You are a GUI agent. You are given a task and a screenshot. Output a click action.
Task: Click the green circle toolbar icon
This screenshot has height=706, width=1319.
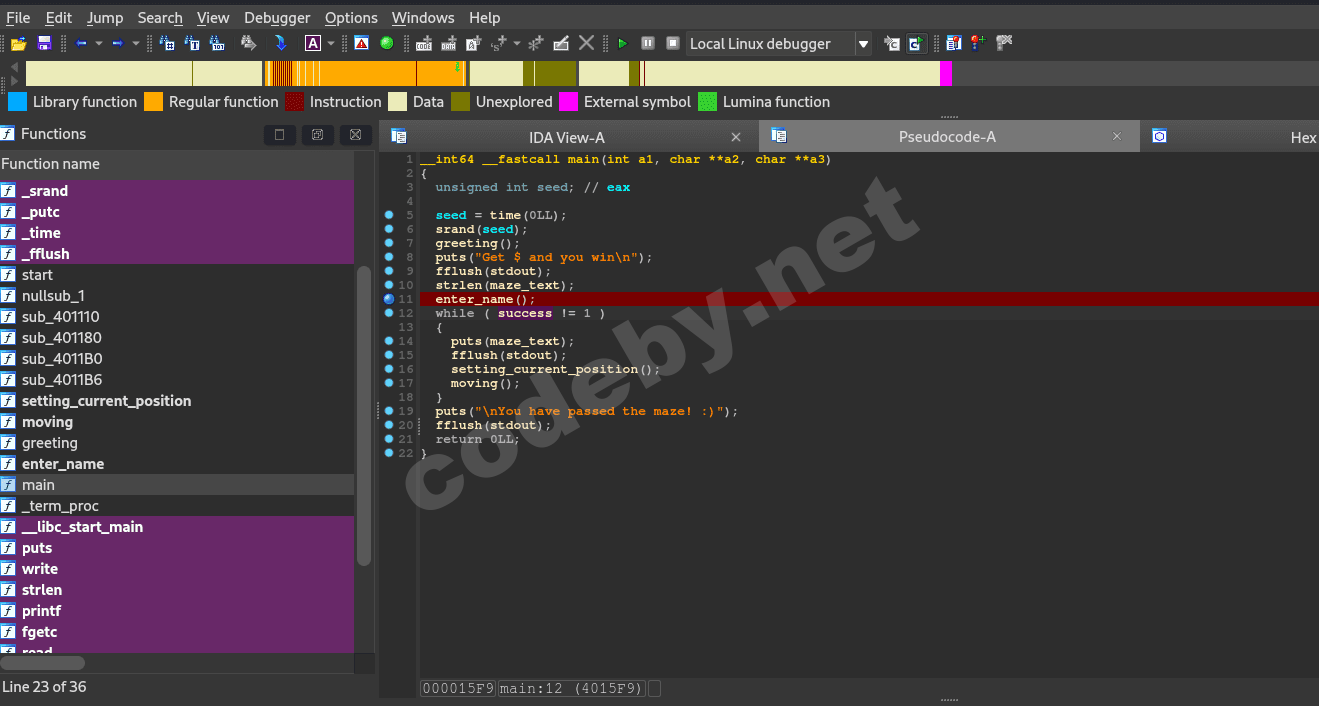[x=386, y=43]
